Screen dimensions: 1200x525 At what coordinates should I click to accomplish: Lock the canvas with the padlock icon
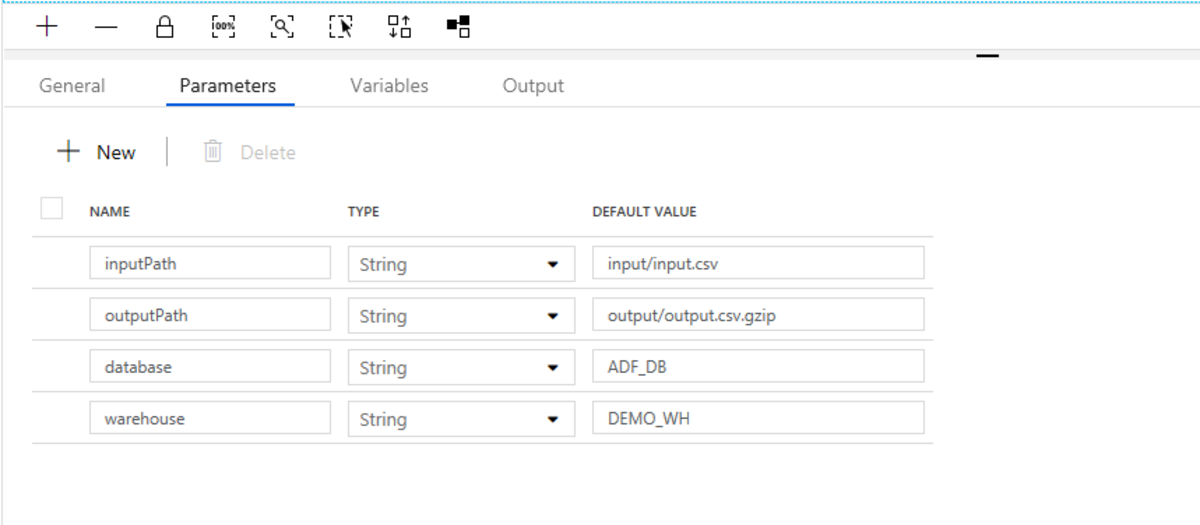[165, 27]
